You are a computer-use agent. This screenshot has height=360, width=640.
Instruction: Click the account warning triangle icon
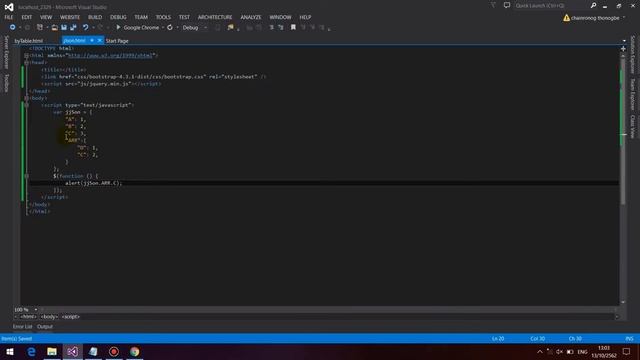coord(567,18)
